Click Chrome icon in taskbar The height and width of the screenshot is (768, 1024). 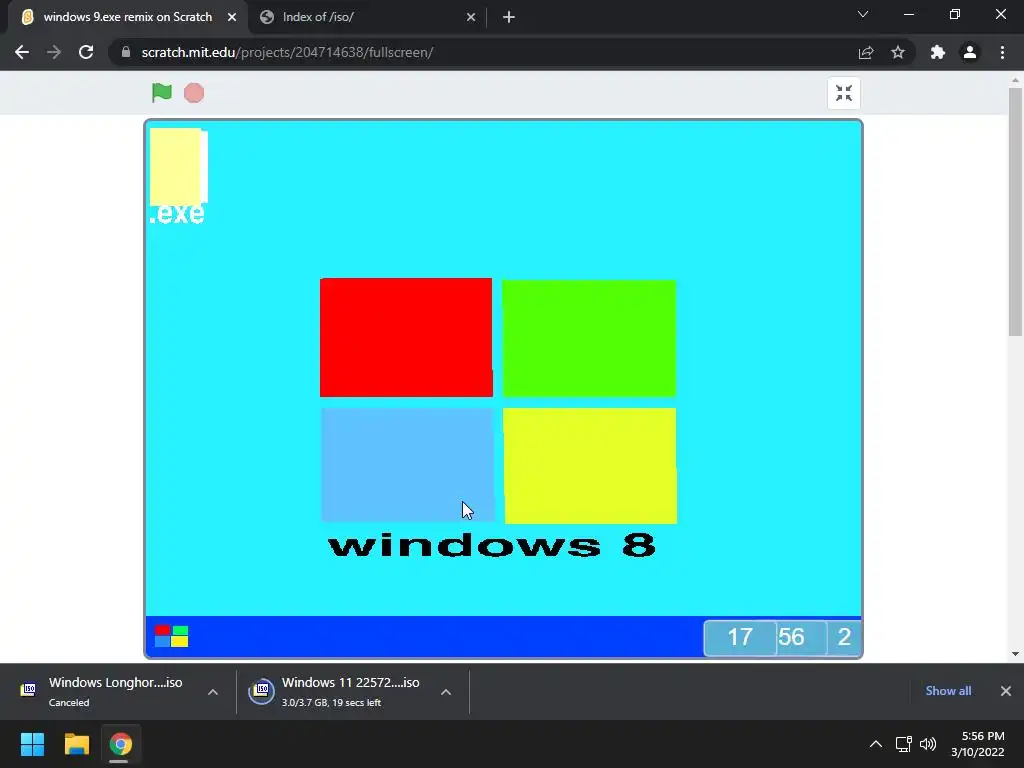coord(120,744)
